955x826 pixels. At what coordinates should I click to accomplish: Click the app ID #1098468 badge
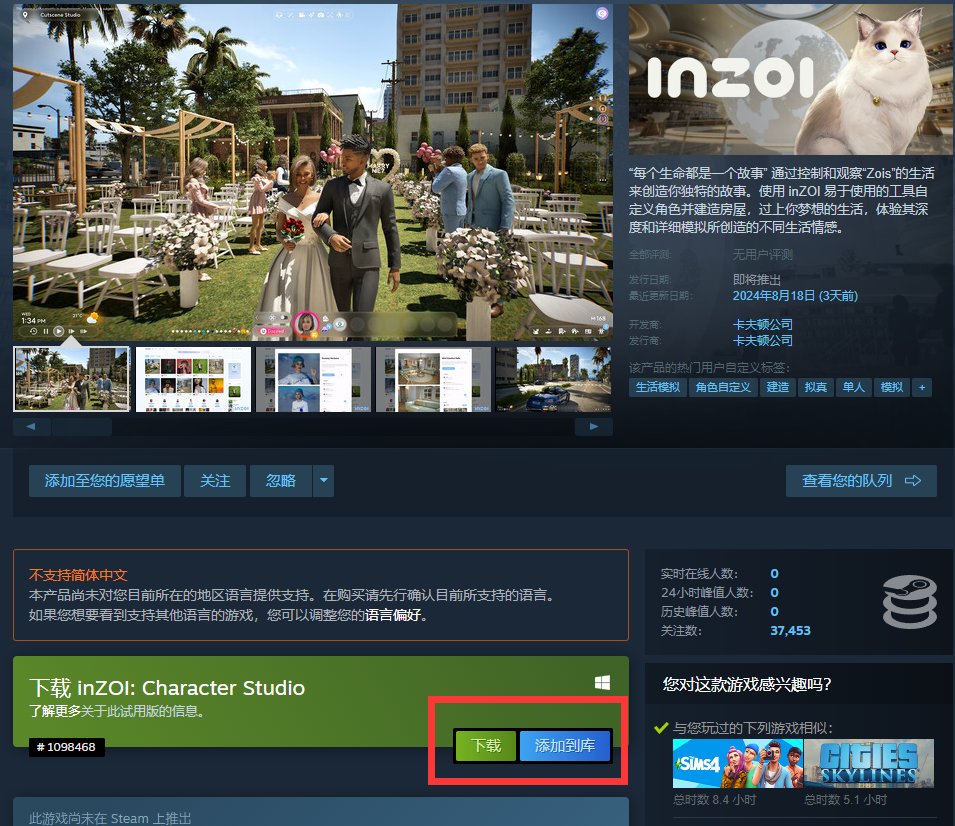coord(67,747)
